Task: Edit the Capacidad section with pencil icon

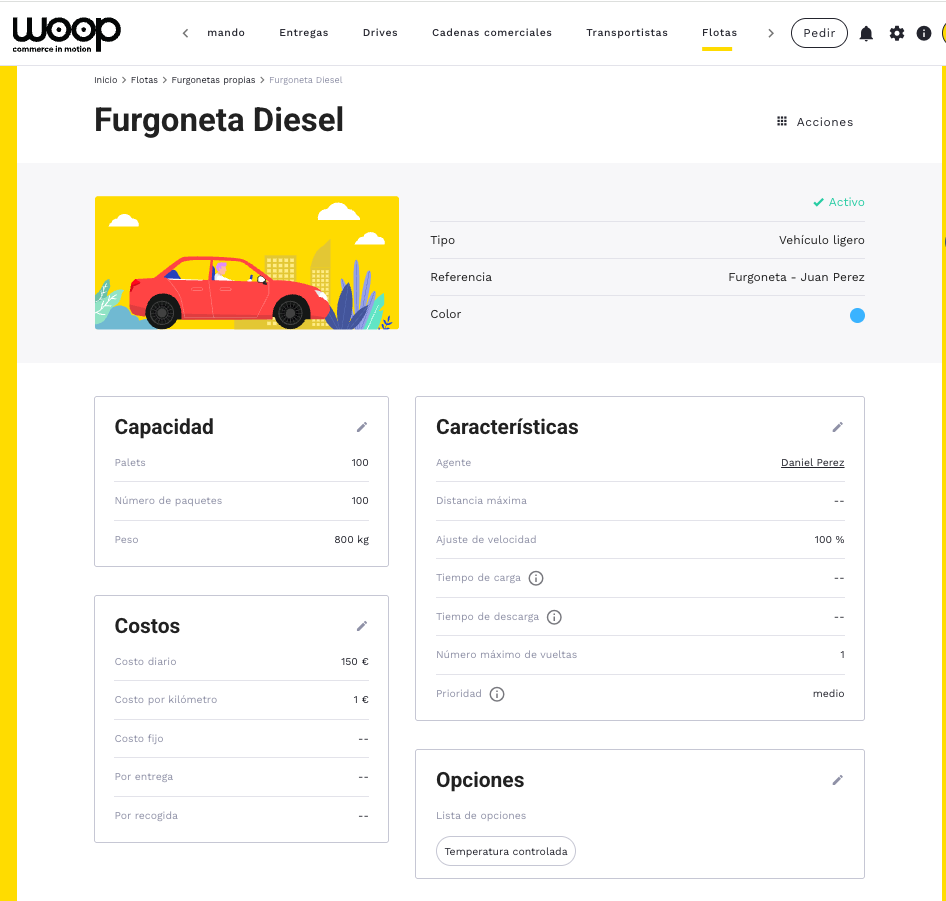Action: pyautogui.click(x=362, y=427)
